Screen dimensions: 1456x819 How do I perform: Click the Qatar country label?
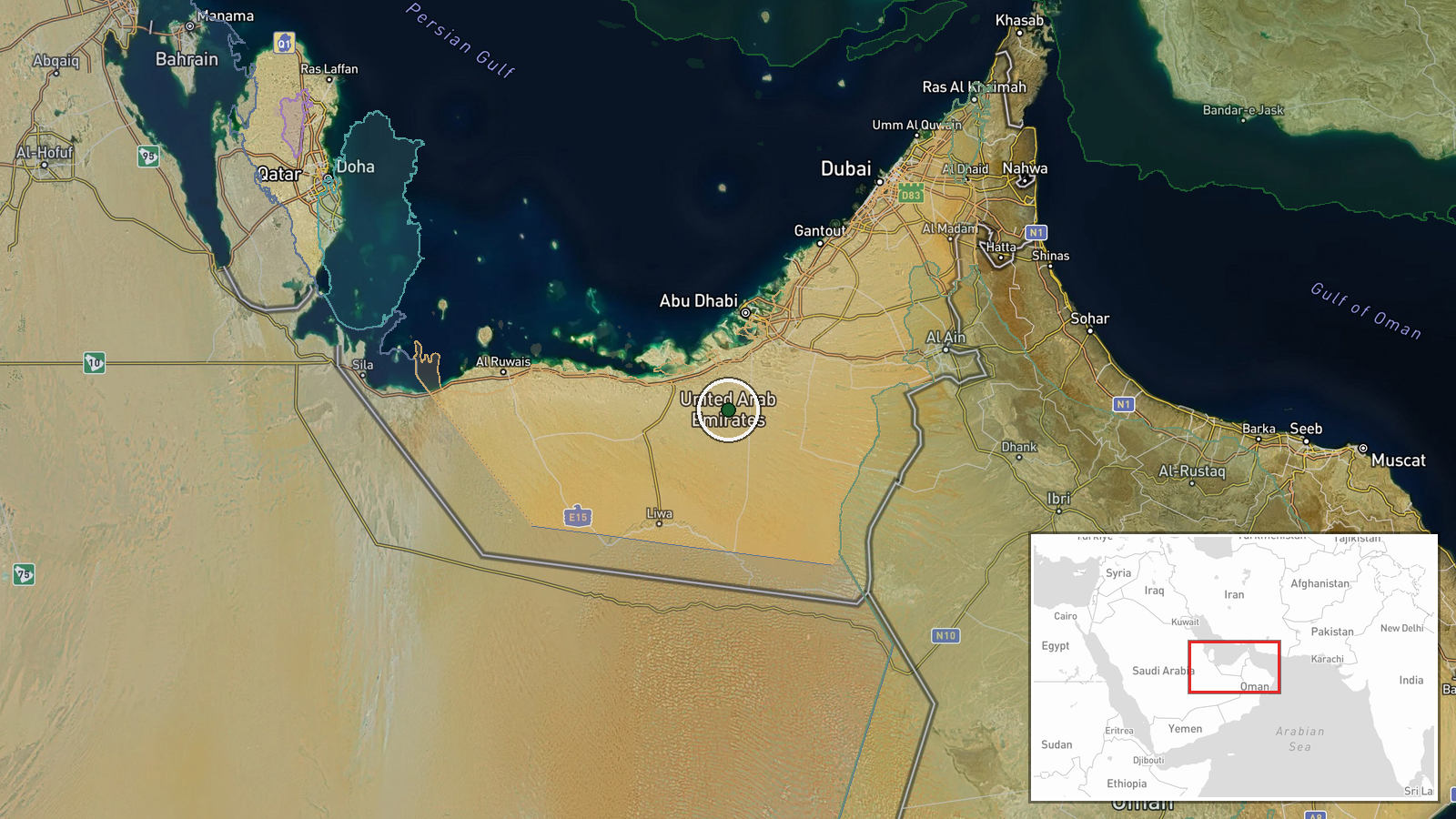pyautogui.click(x=278, y=174)
